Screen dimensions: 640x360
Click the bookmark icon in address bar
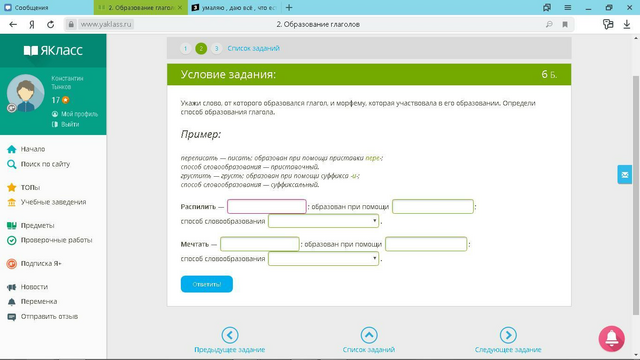pyautogui.click(x=565, y=24)
